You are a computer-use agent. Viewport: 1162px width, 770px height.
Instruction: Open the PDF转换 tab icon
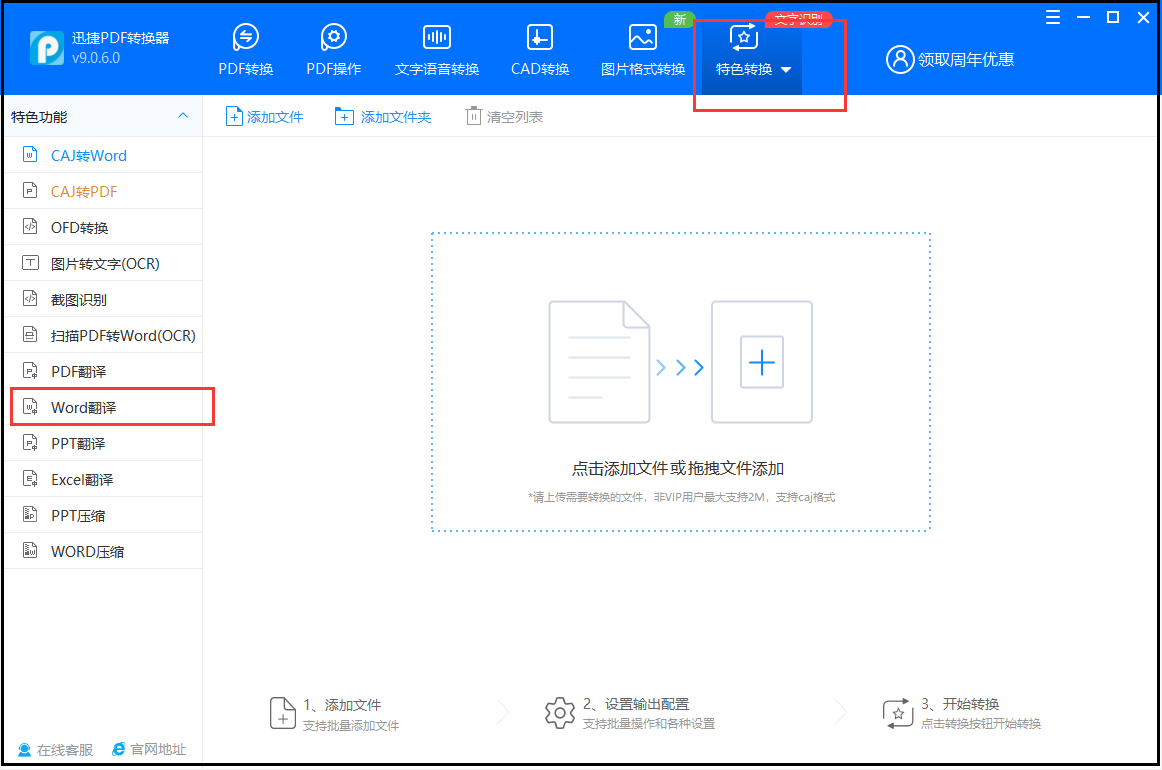[x=245, y=37]
